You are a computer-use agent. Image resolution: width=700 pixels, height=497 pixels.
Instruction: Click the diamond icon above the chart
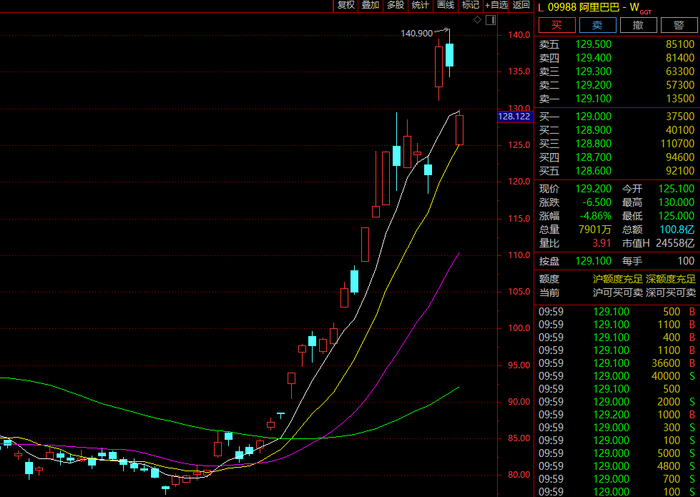(477, 20)
